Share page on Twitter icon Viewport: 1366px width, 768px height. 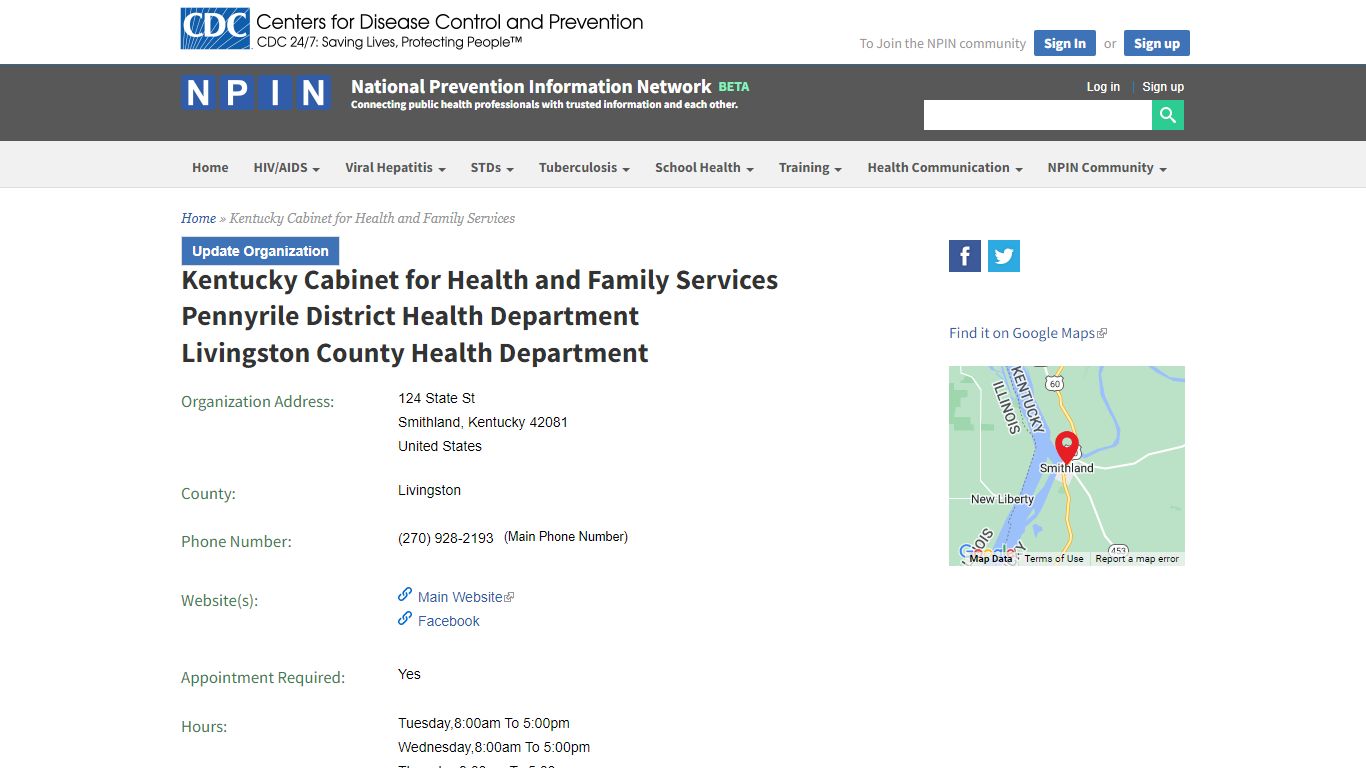tap(1004, 256)
